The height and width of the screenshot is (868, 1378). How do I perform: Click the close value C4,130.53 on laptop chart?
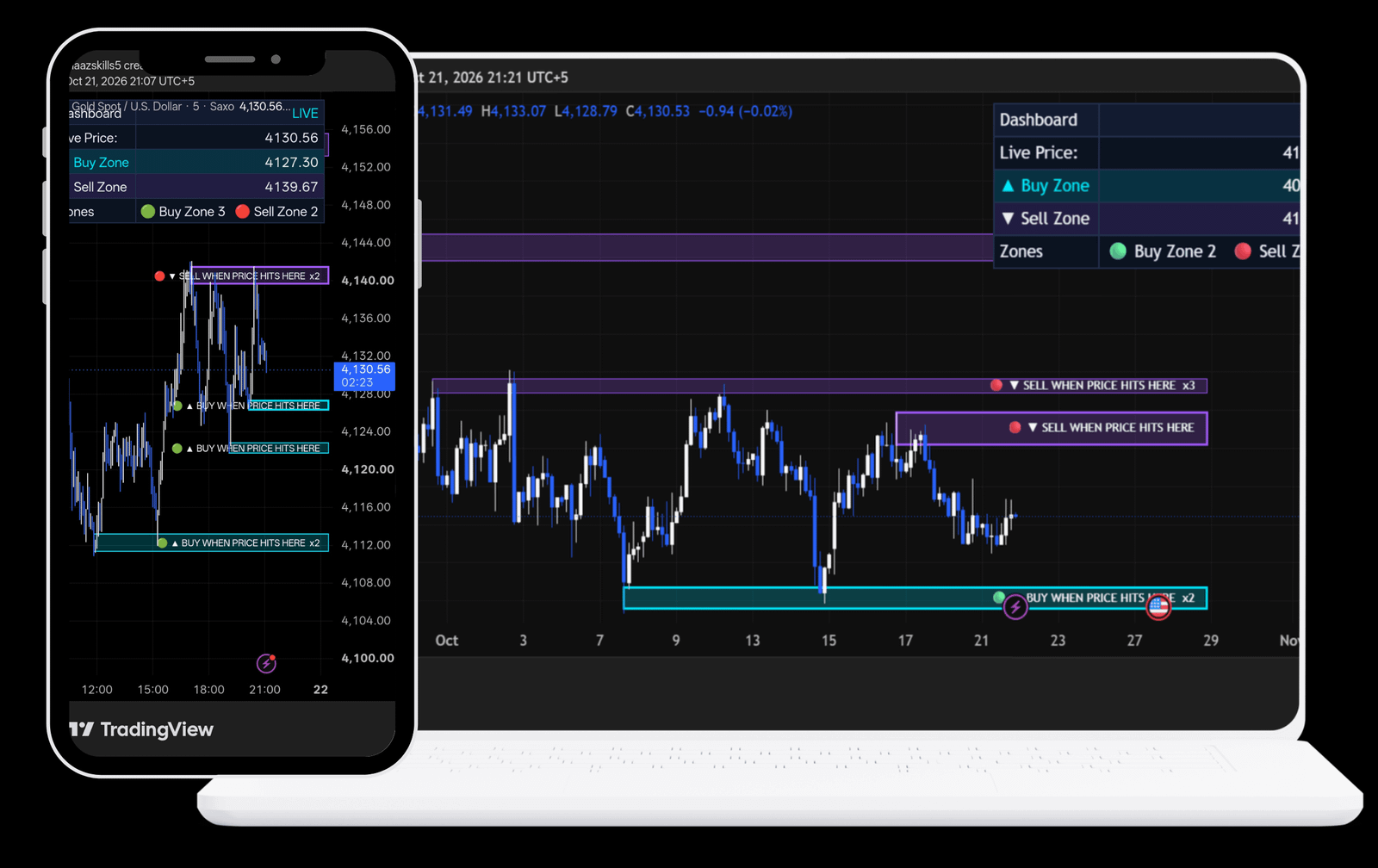(657, 111)
